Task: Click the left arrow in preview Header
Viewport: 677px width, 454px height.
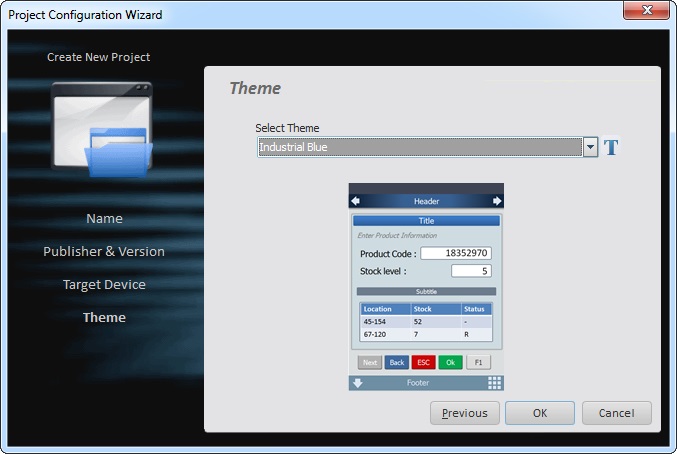Action: pos(355,201)
